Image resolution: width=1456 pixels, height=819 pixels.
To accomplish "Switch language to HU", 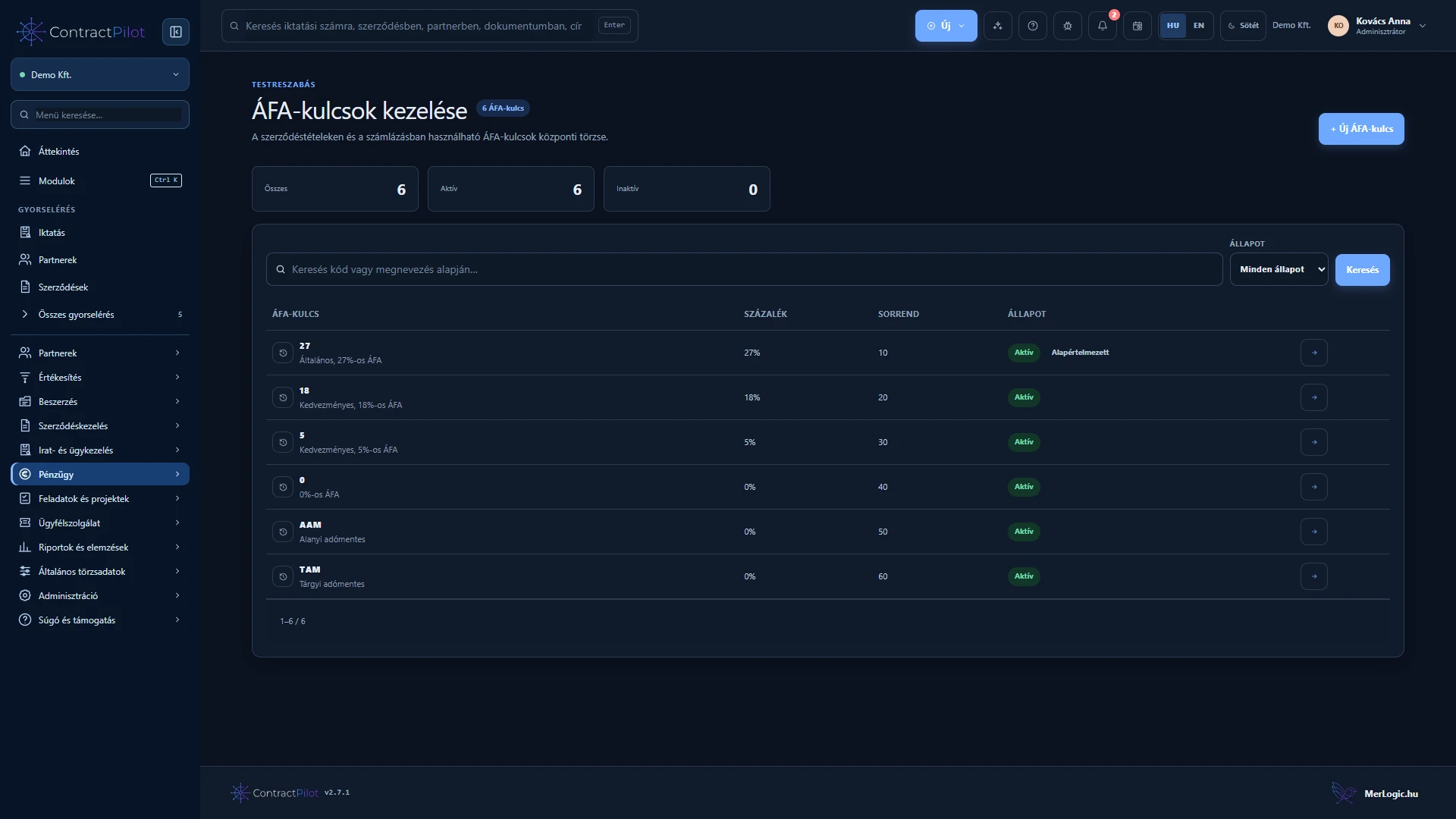I will coord(1173,26).
